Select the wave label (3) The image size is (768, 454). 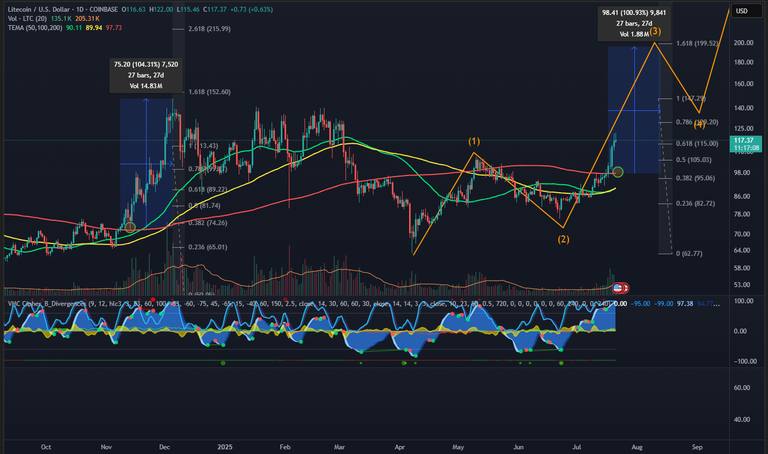tap(655, 31)
